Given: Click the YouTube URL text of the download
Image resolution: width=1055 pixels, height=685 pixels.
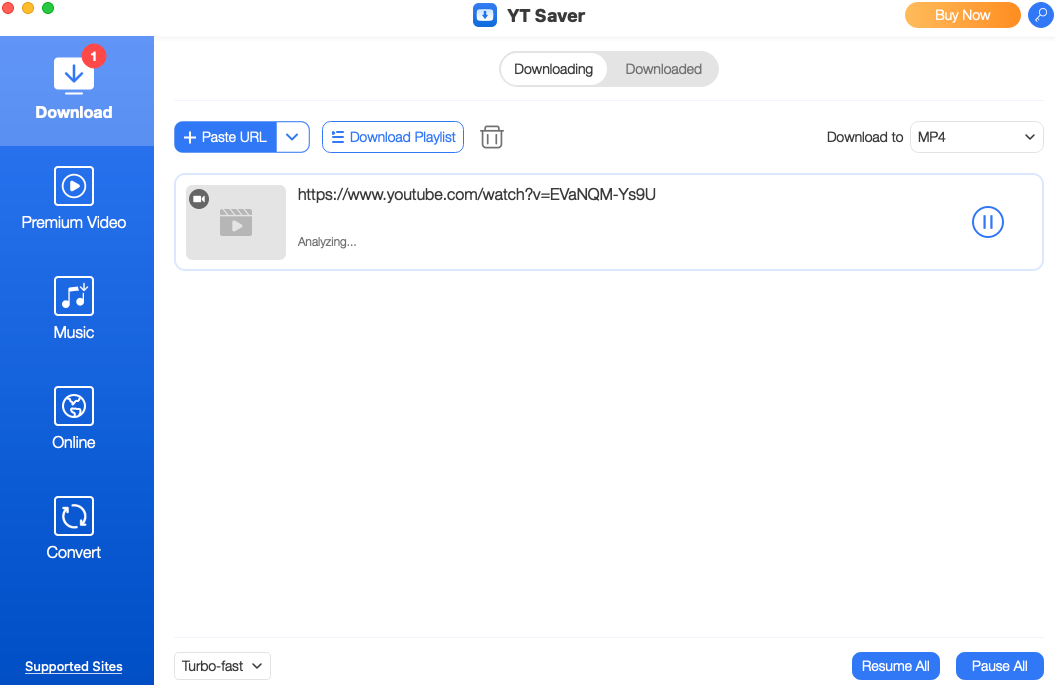Looking at the screenshot, I should click(476, 194).
